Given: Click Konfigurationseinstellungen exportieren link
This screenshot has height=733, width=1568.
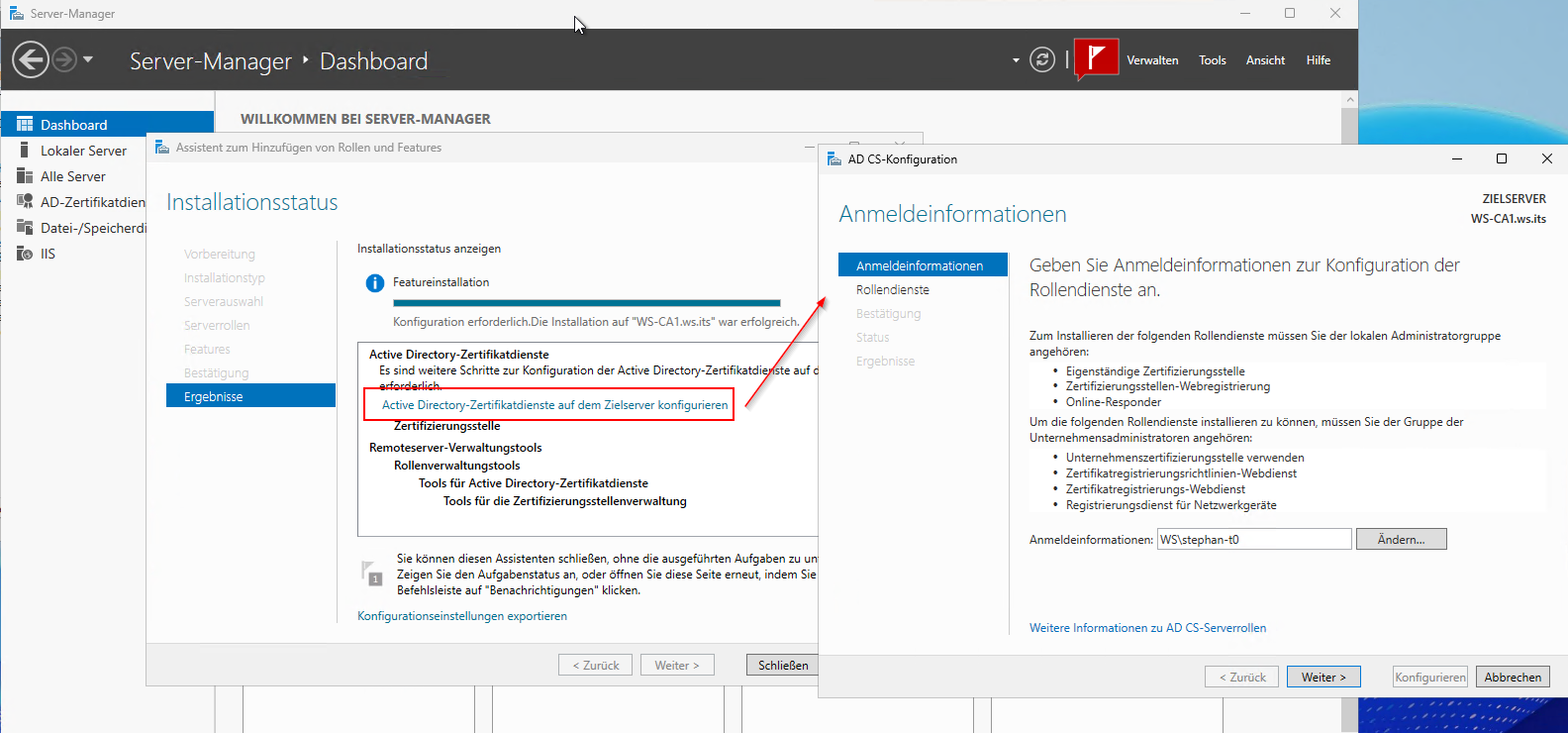Looking at the screenshot, I should pyautogui.click(x=462, y=616).
